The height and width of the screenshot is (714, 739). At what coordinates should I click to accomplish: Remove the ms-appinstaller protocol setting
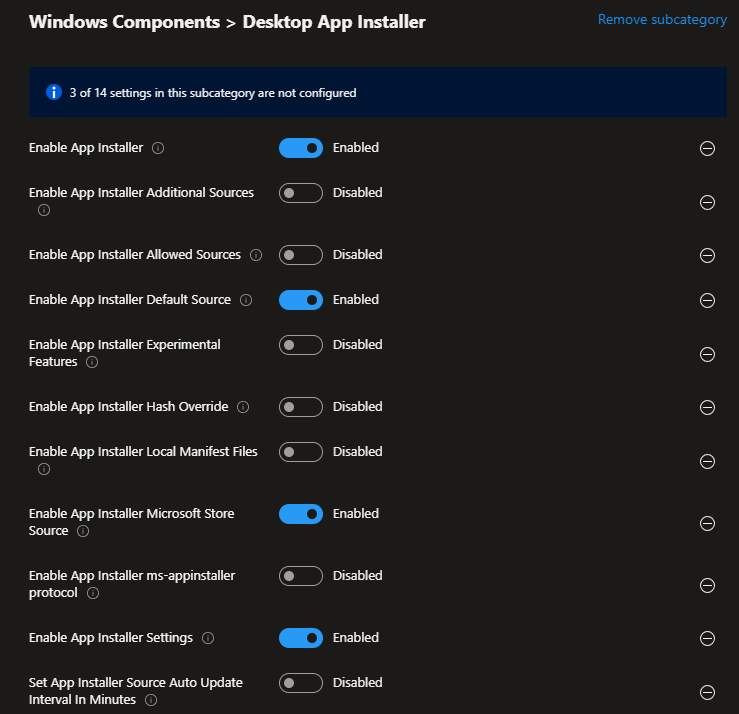(x=707, y=585)
